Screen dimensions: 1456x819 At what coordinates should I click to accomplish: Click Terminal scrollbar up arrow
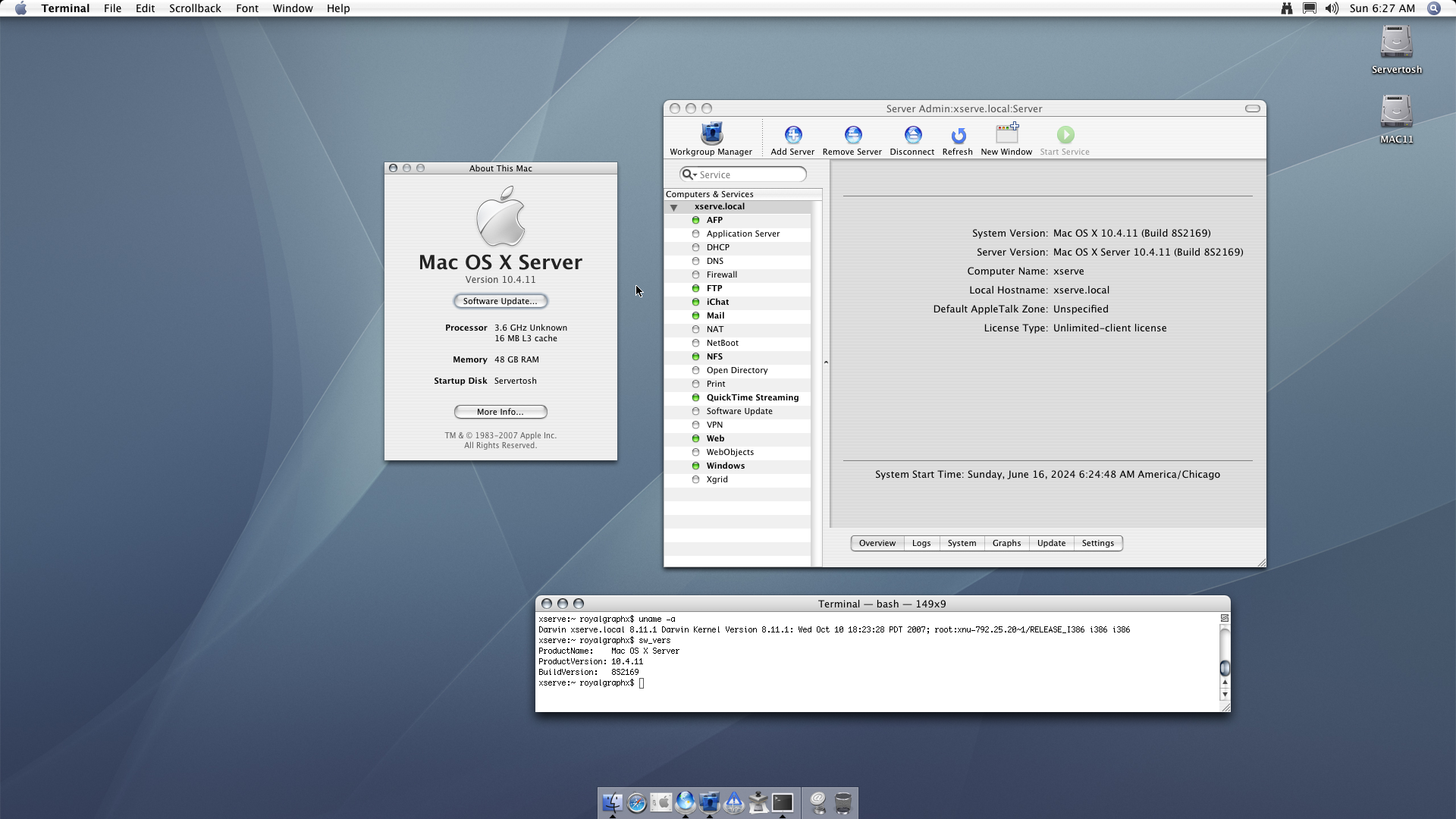click(1224, 682)
